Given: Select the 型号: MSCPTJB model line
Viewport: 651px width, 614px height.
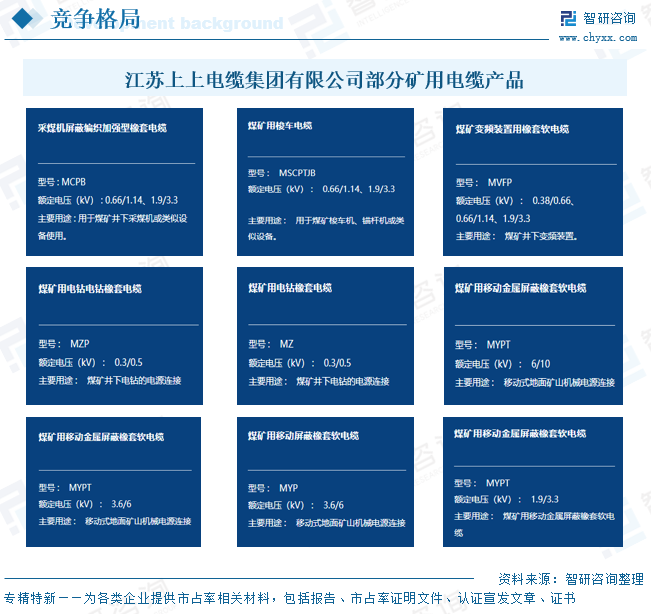Looking at the screenshot, I should point(282,173).
